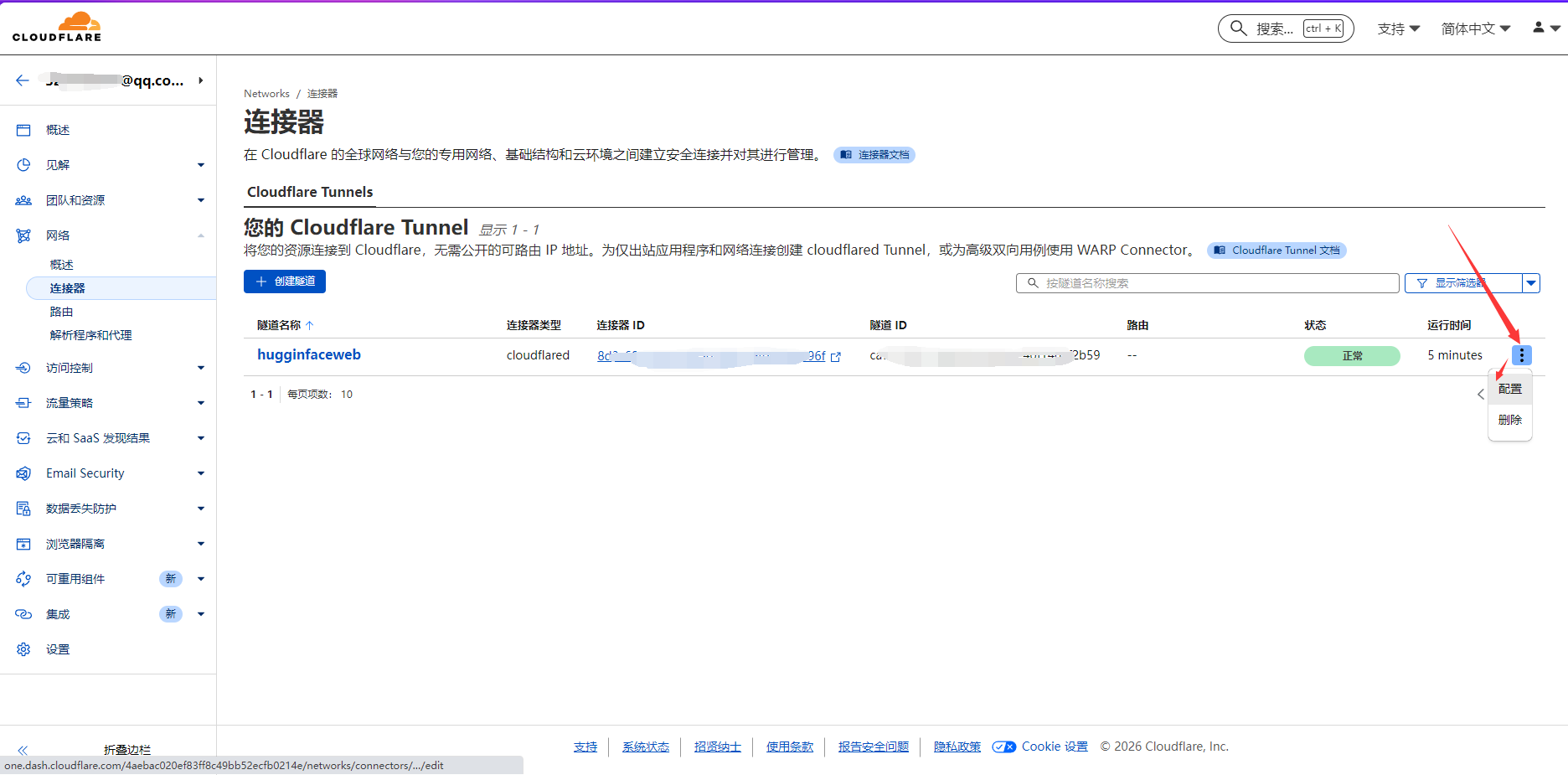Click the 创建隧道 button
Screen dimensions: 1568x775
(285, 282)
